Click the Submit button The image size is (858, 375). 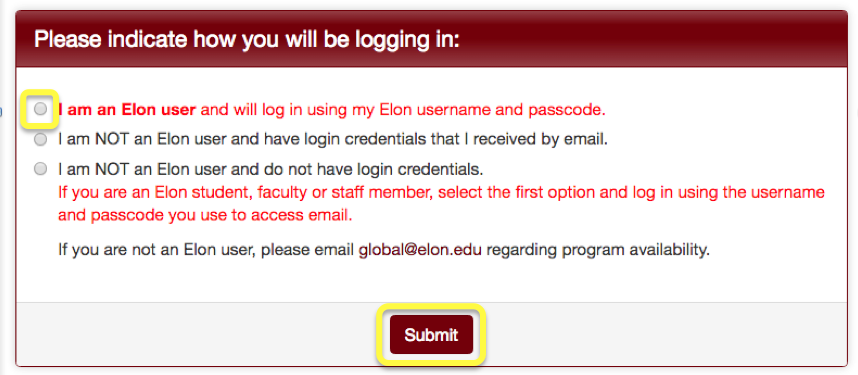431,334
